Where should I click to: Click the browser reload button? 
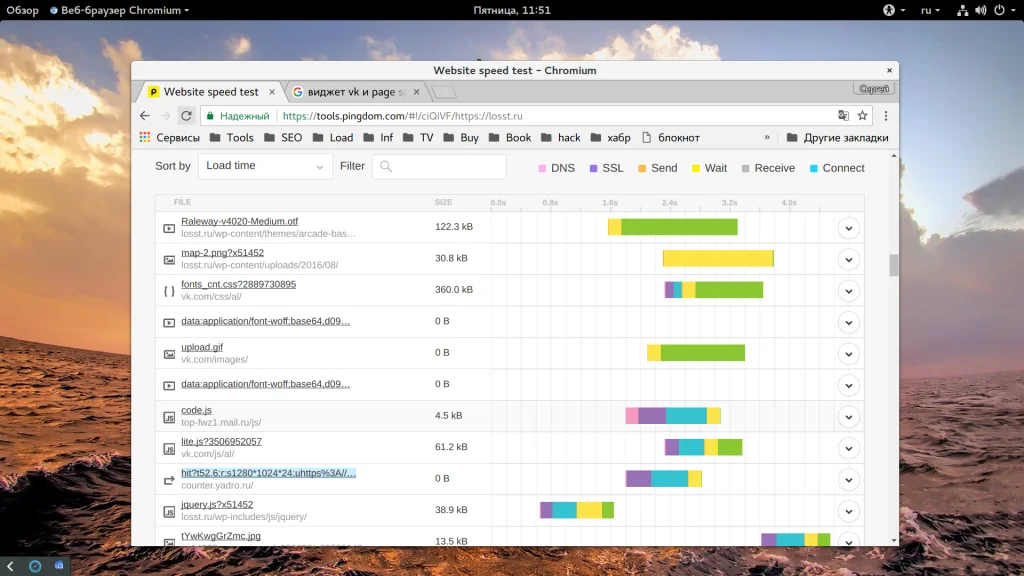pos(185,116)
